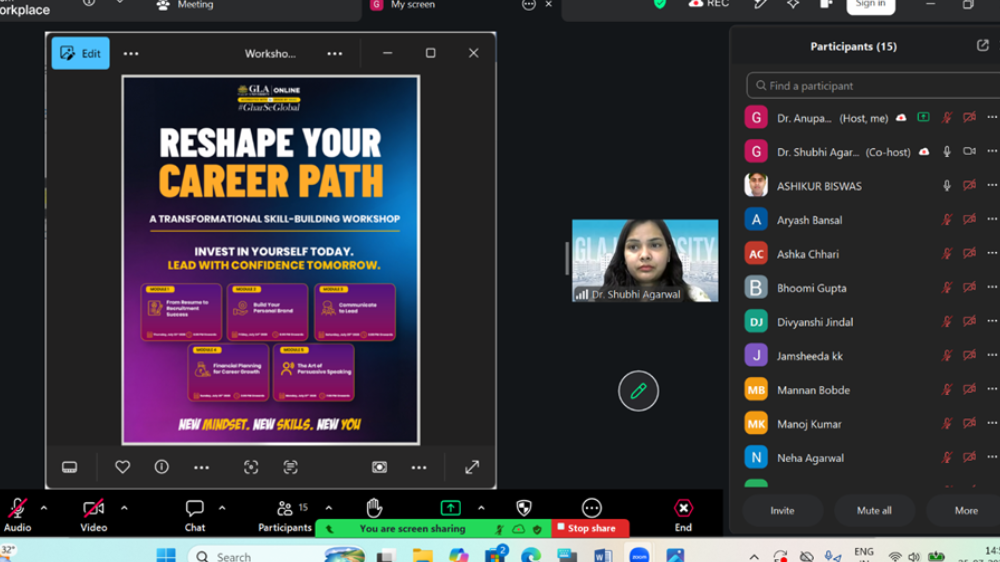Toggle Dr. Shubhi Agarwal's camera icon
The height and width of the screenshot is (562, 1000).
click(969, 152)
